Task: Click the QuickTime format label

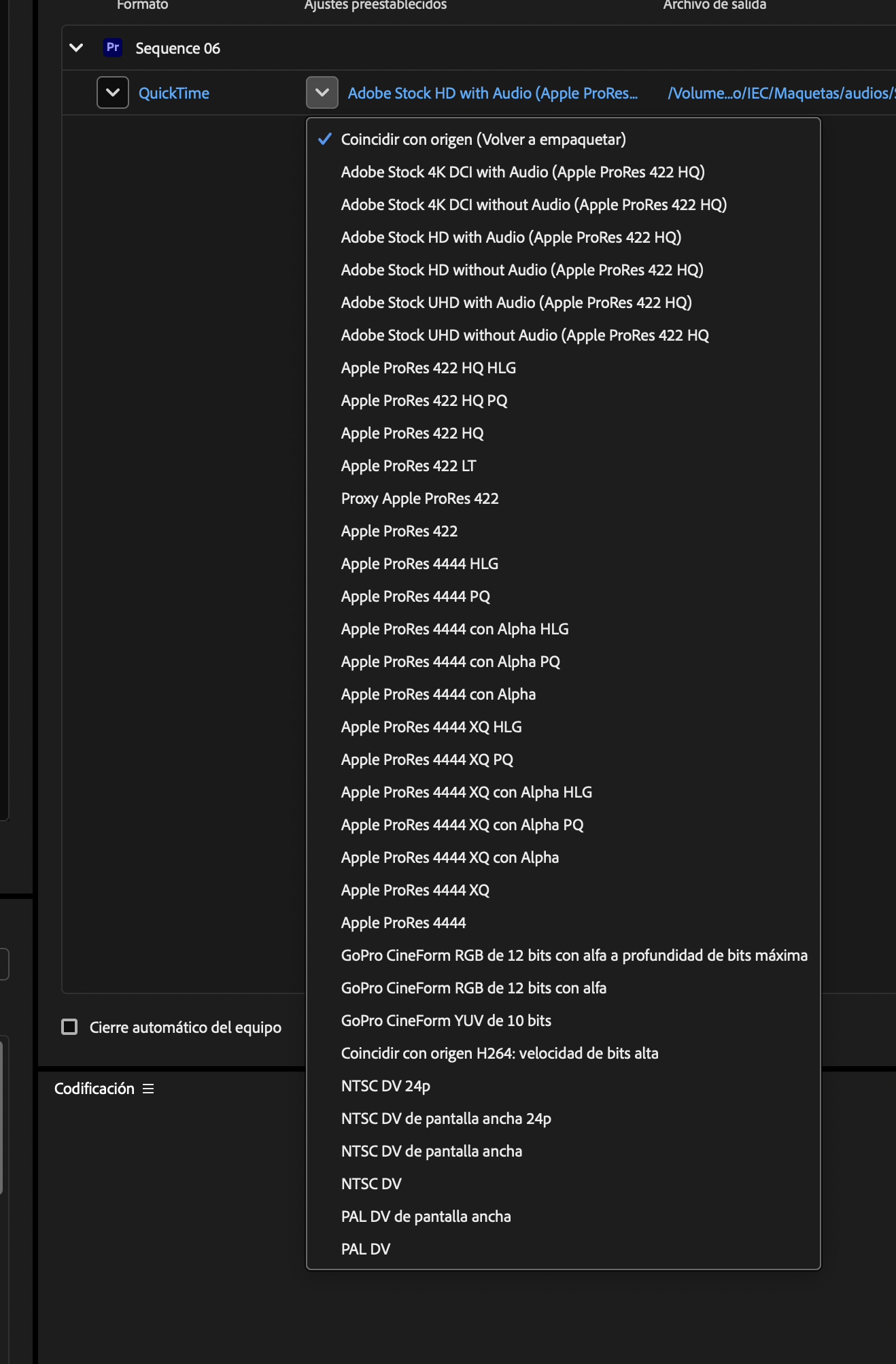Action: [173, 92]
